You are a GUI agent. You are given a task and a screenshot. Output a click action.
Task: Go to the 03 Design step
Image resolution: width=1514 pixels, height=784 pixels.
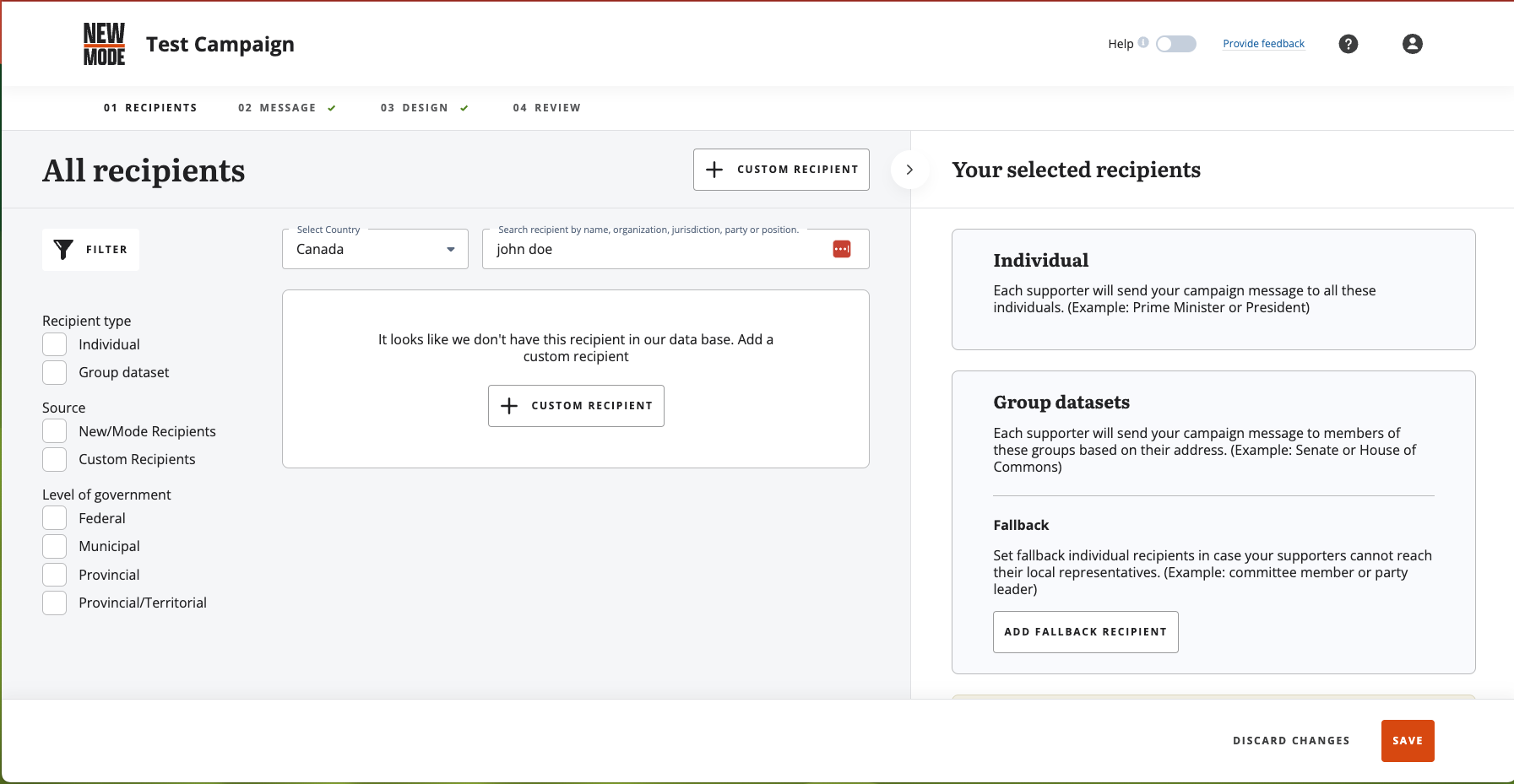pos(425,108)
